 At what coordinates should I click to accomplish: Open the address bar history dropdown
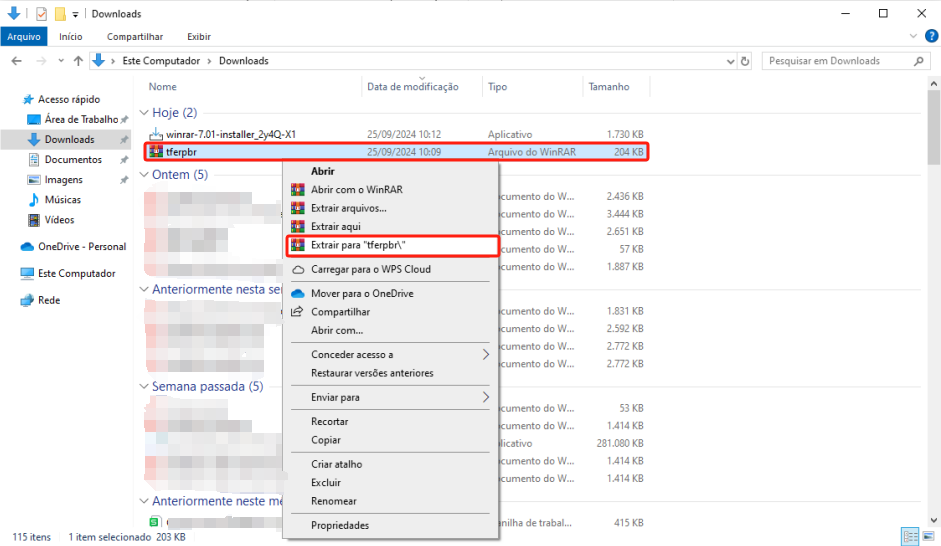click(726, 61)
